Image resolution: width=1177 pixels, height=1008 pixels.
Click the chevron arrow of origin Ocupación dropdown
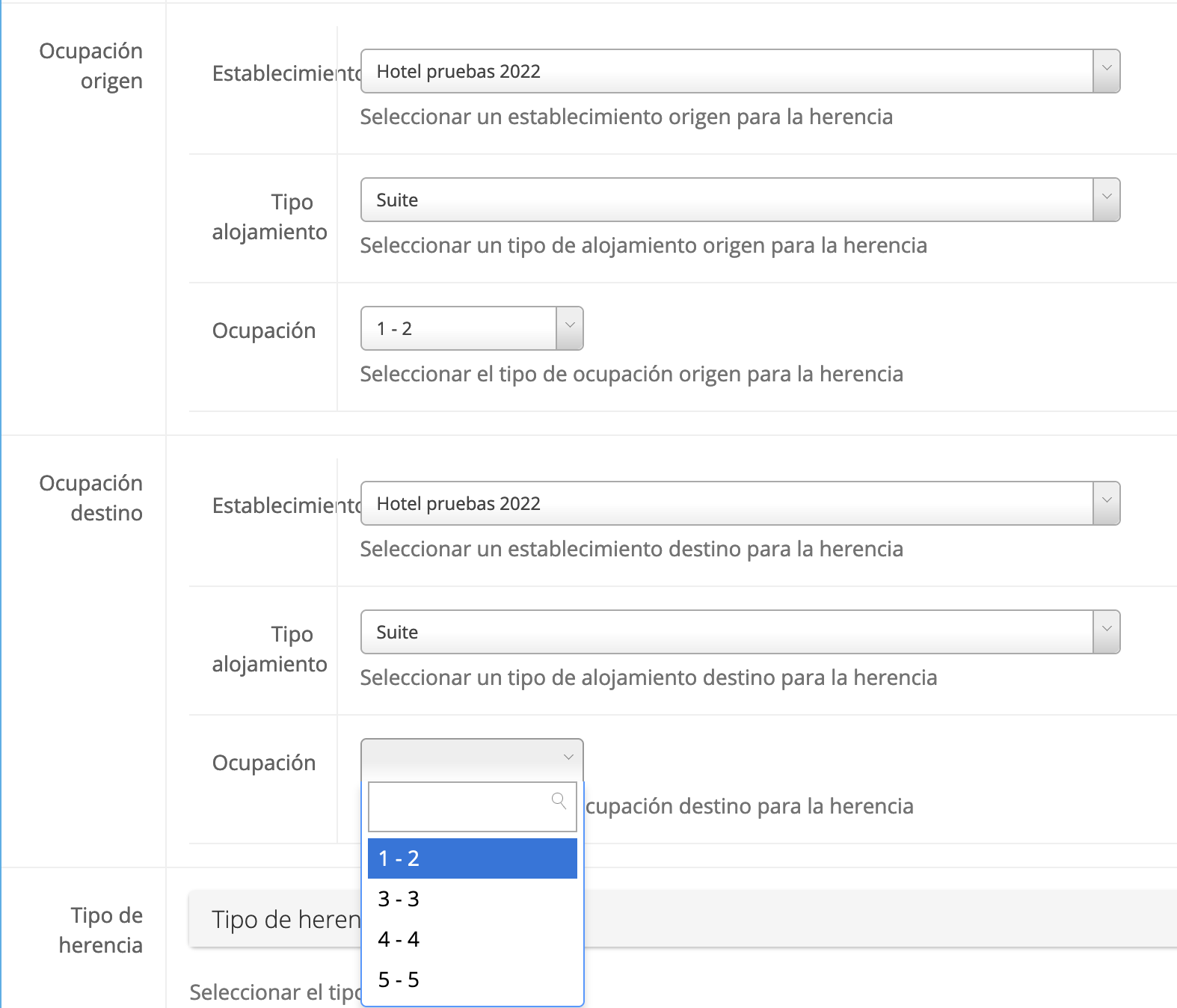570,326
